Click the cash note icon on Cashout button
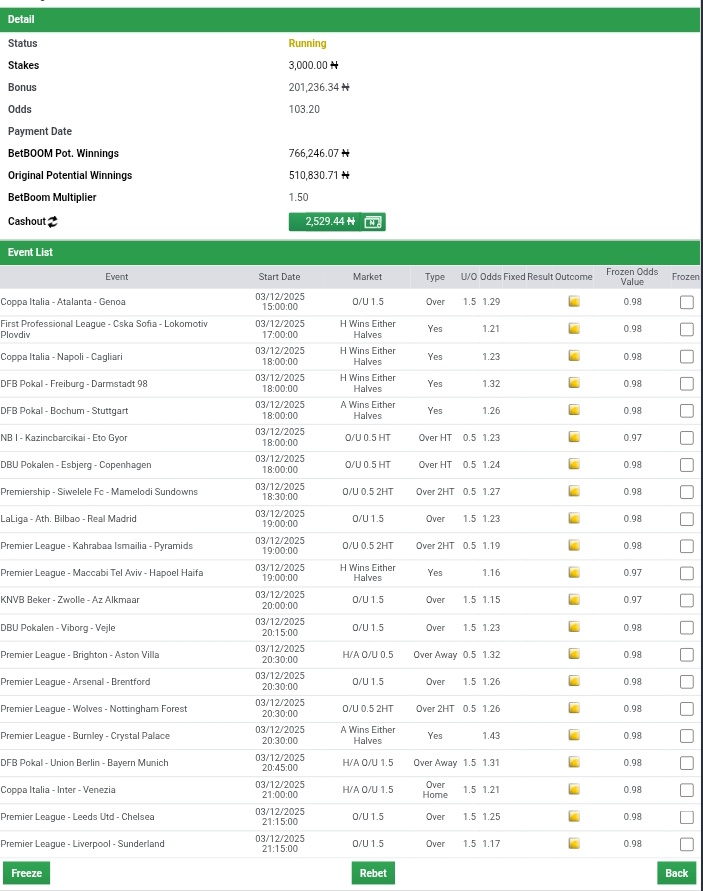The image size is (703, 891). [x=373, y=222]
